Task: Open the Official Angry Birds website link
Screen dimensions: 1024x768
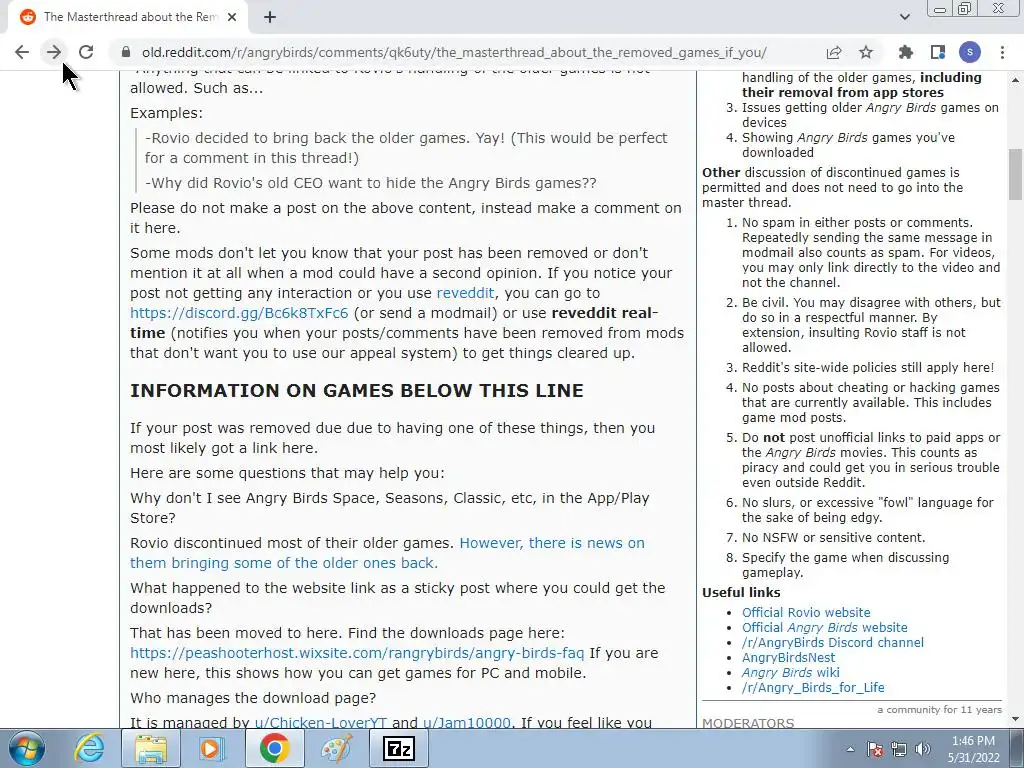Action: pyautogui.click(x=824, y=628)
